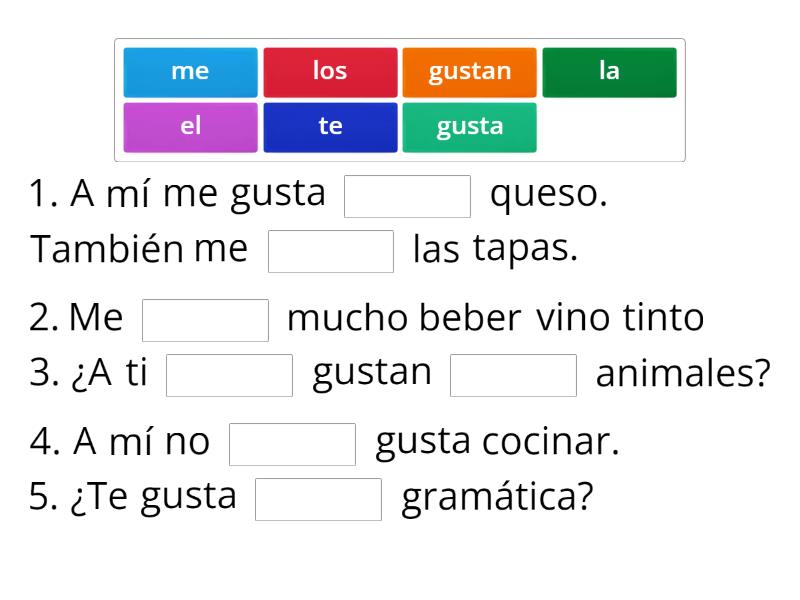Click the blank after '¿A ti' in sentence 3

[228, 375]
